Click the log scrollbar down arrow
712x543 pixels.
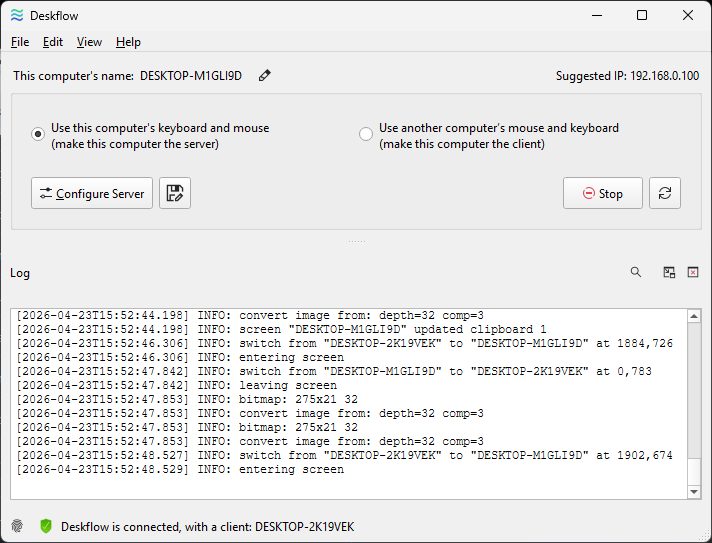[694, 492]
